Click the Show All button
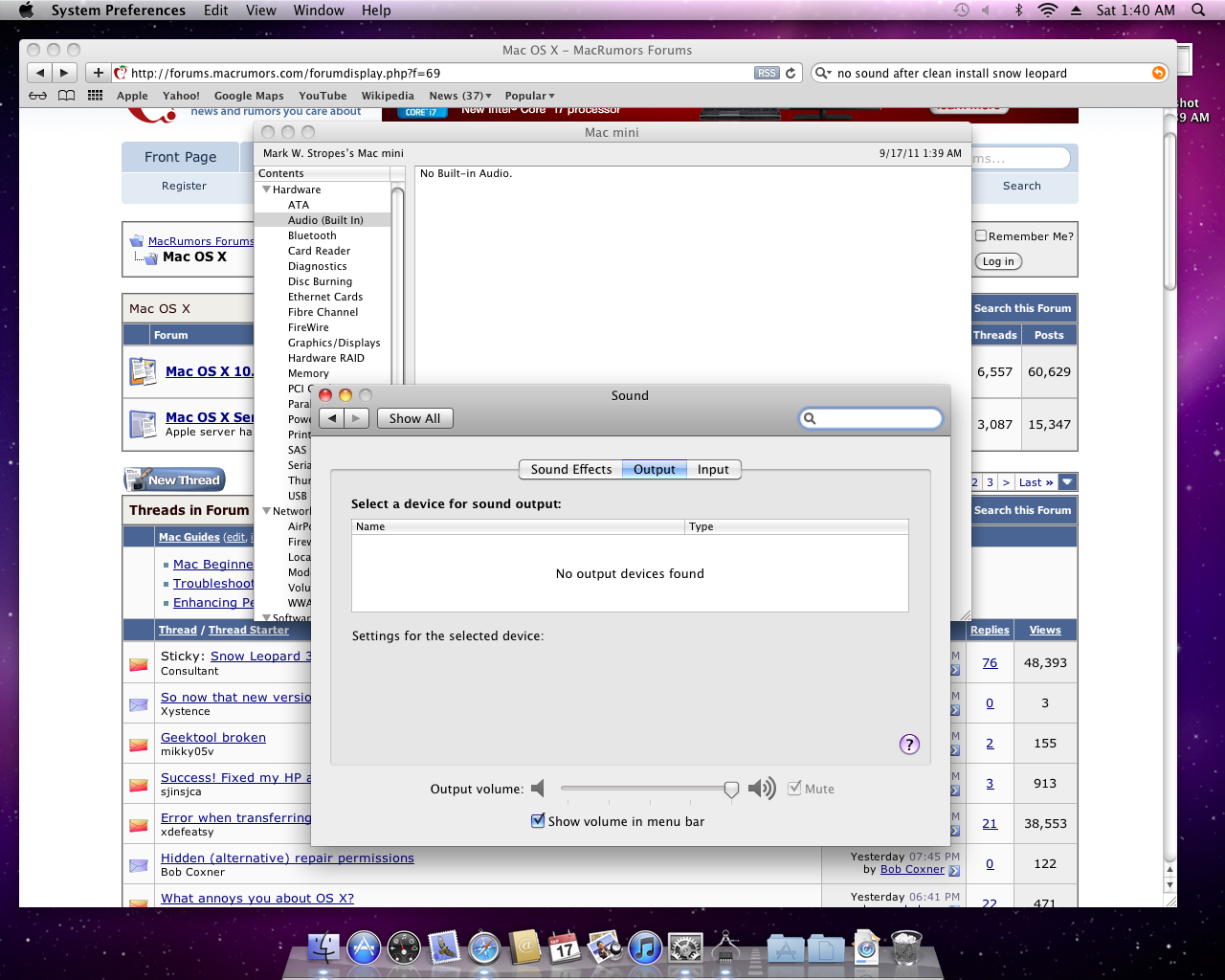The image size is (1225, 980). coord(414,418)
